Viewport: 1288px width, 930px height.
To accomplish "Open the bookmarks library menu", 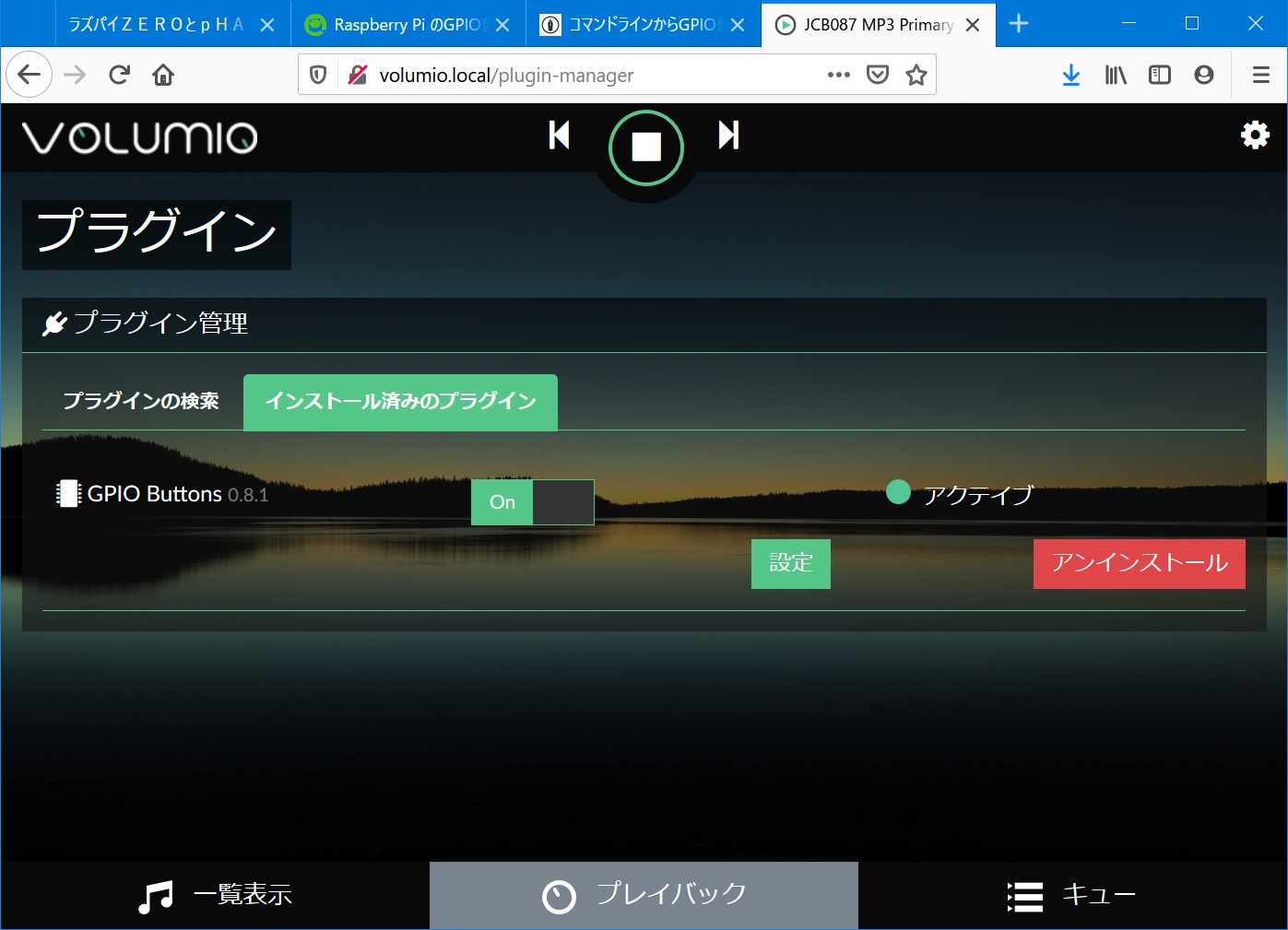I will [1115, 75].
